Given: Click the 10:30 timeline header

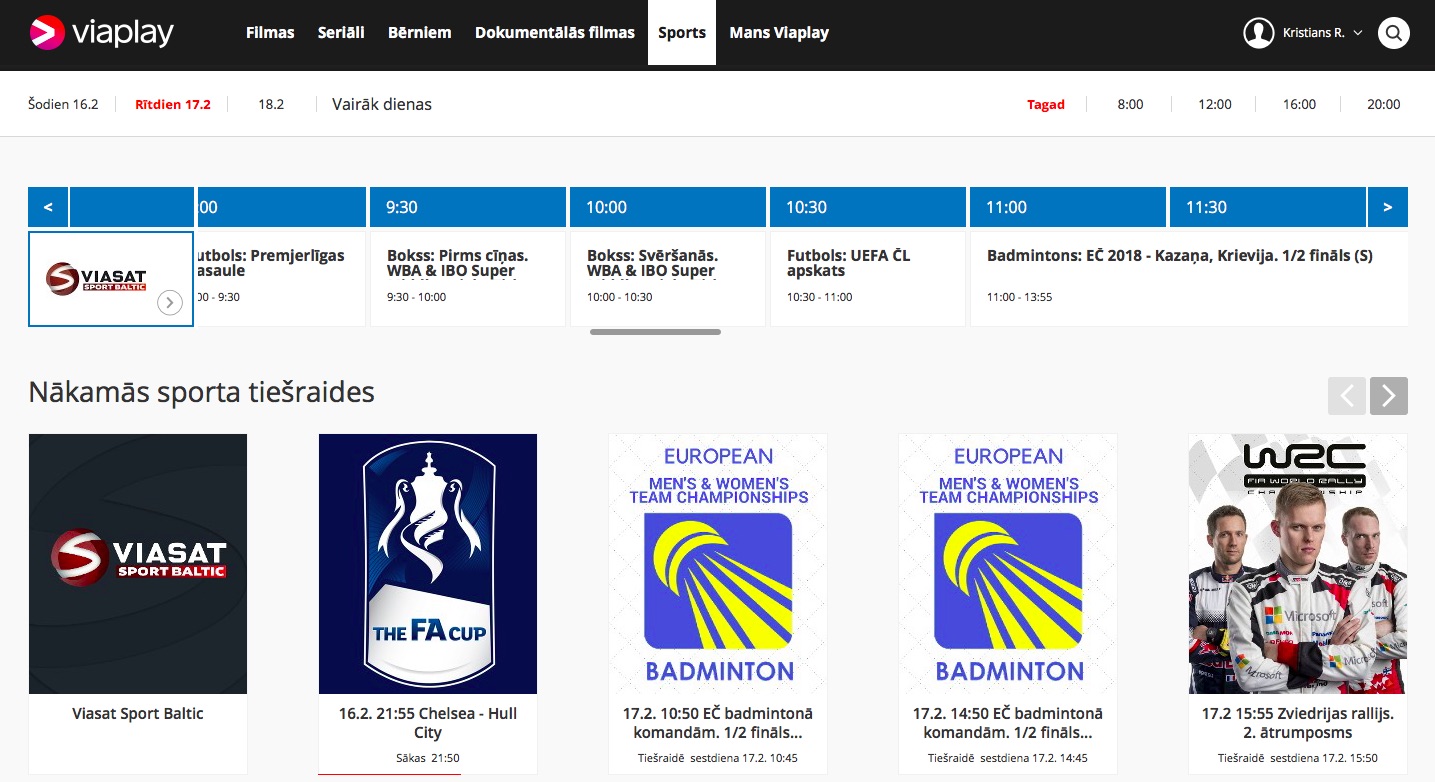Looking at the screenshot, I should (x=868, y=207).
